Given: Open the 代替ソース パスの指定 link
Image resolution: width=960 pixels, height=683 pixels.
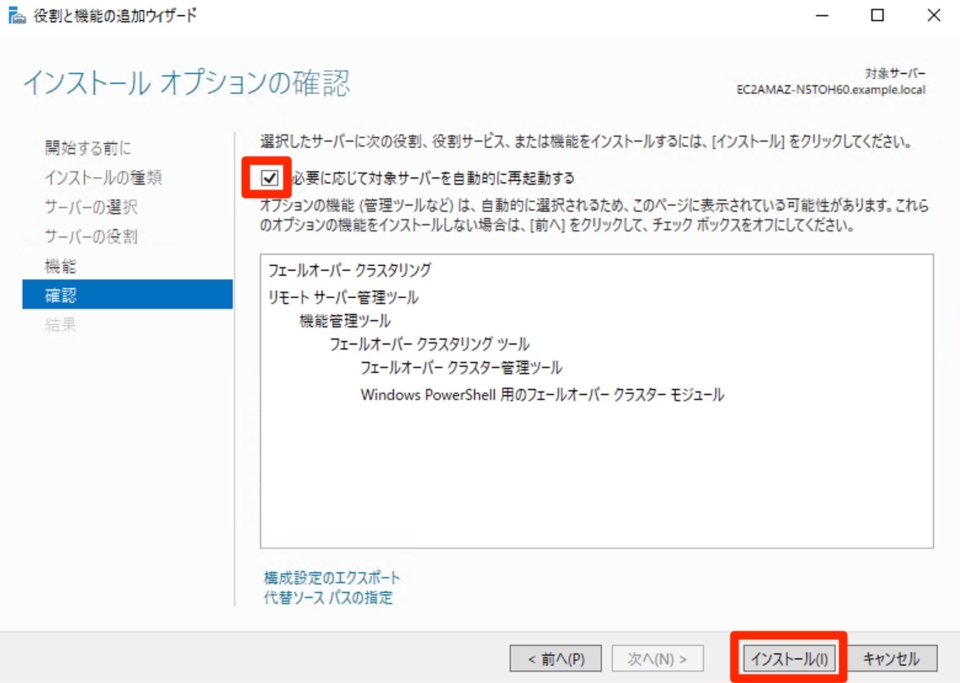Looking at the screenshot, I should pyautogui.click(x=328, y=597).
